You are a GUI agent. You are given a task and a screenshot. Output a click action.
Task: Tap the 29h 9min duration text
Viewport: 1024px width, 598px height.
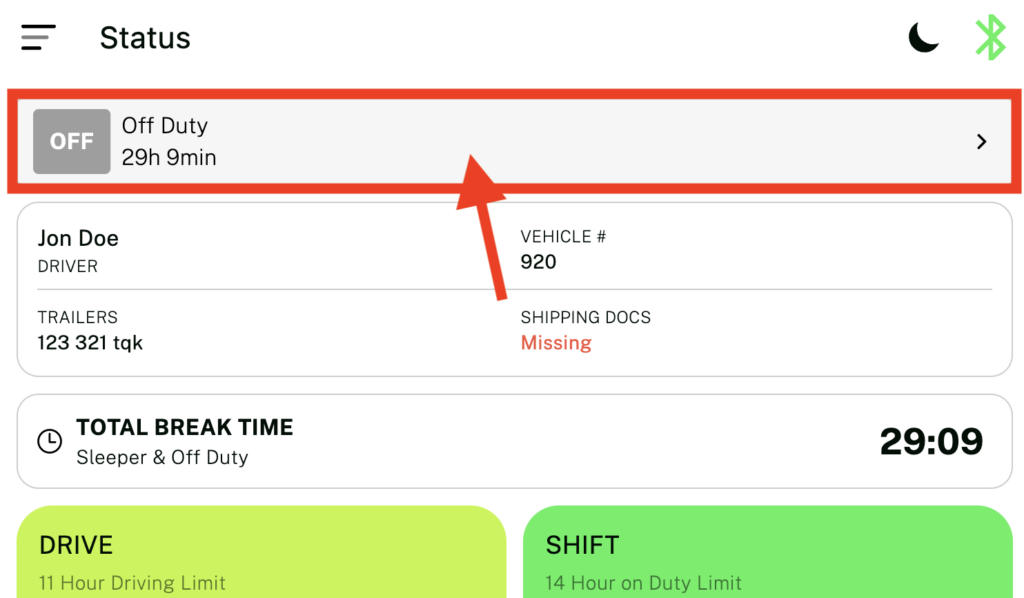point(169,157)
